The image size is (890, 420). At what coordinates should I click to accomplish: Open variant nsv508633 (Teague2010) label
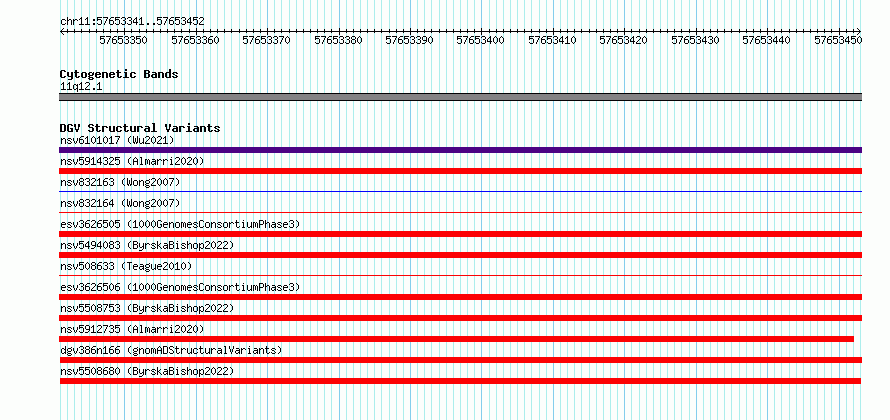(126, 266)
